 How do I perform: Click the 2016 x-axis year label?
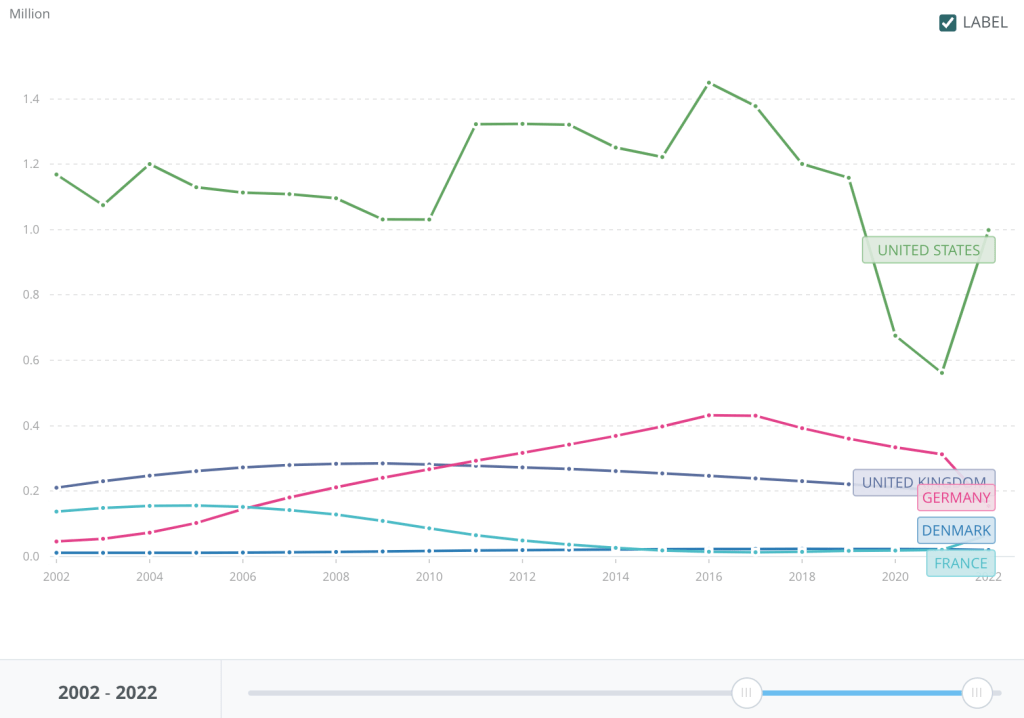click(x=709, y=577)
